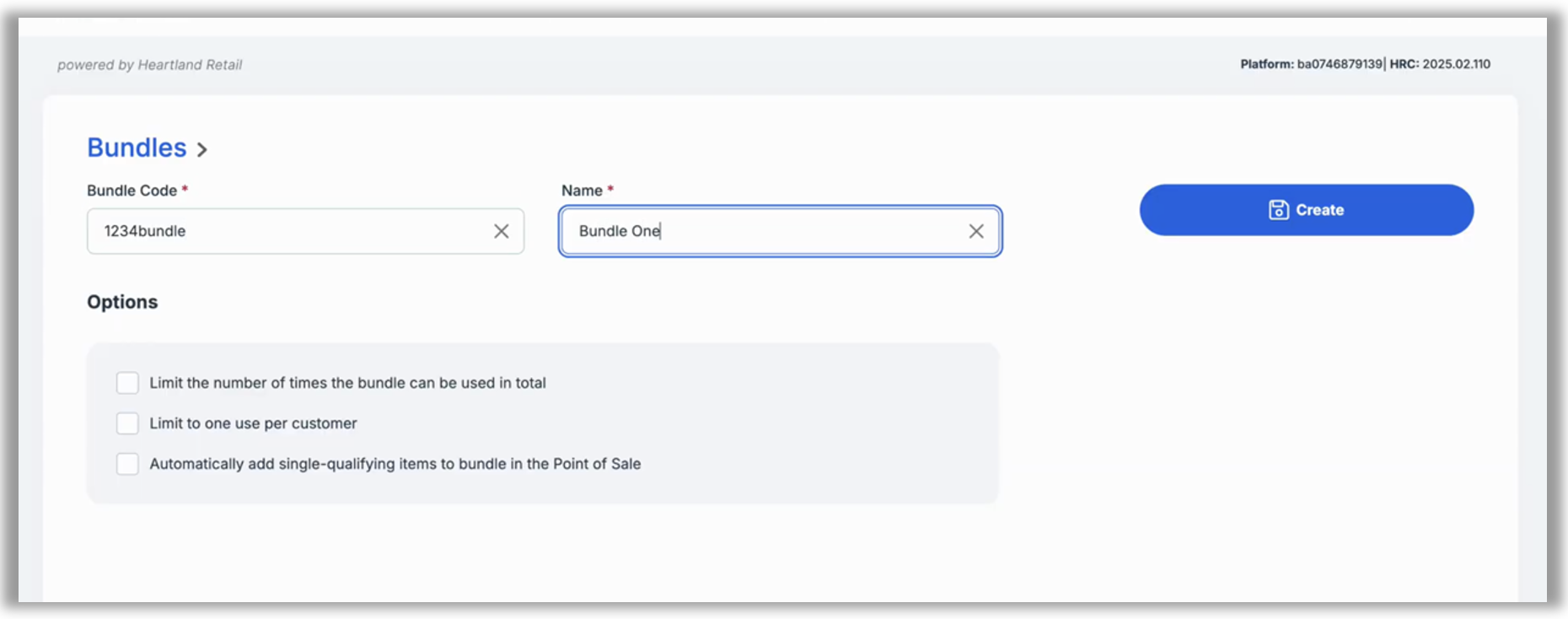Tick the 'Limit to one use per customer' checkbox

click(127, 423)
